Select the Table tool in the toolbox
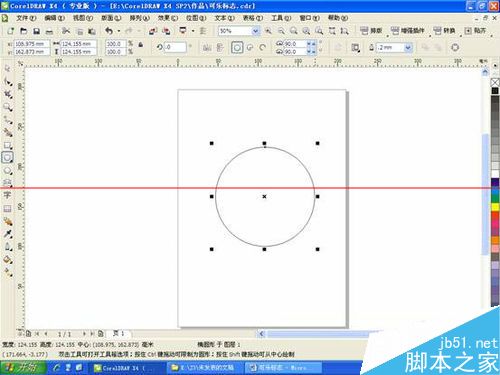The width and height of the screenshot is (500, 375). tap(7, 209)
